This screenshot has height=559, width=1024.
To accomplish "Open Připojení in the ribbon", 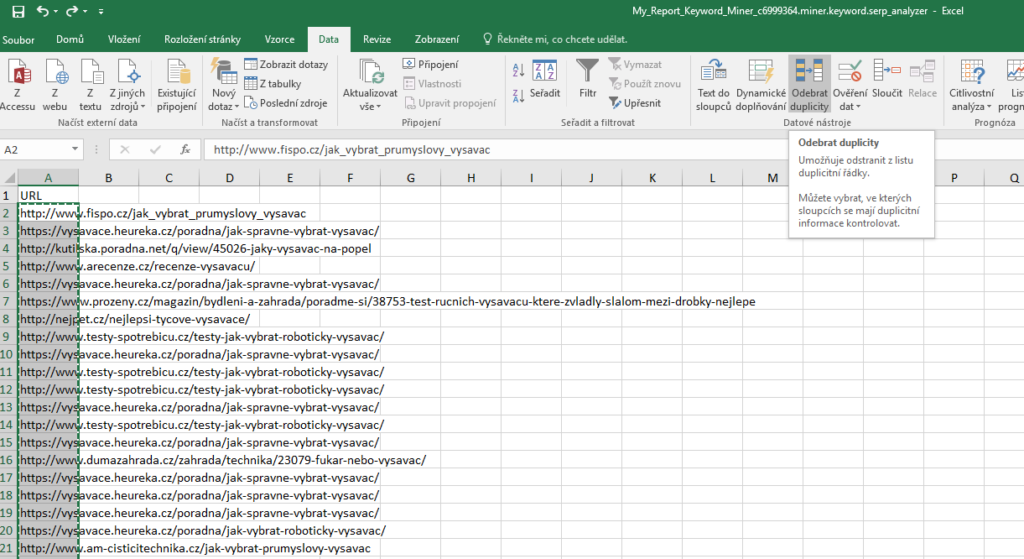I will tap(430, 64).
